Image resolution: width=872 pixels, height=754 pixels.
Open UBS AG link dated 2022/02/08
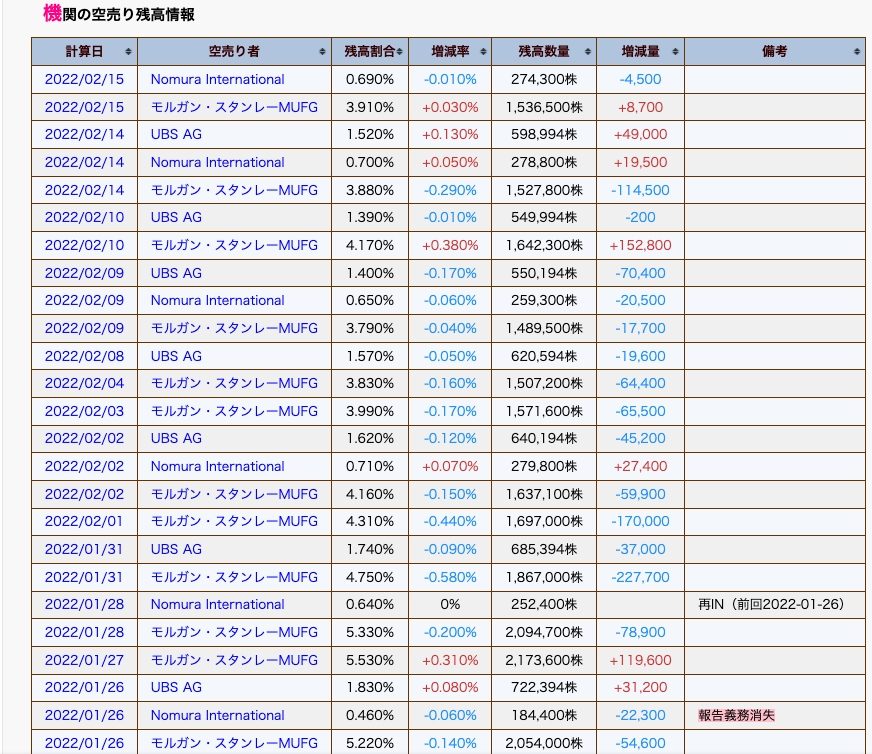tap(176, 356)
